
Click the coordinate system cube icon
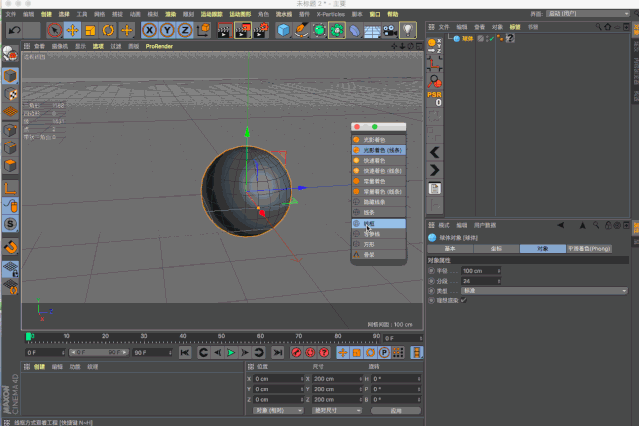[x=203, y=30]
